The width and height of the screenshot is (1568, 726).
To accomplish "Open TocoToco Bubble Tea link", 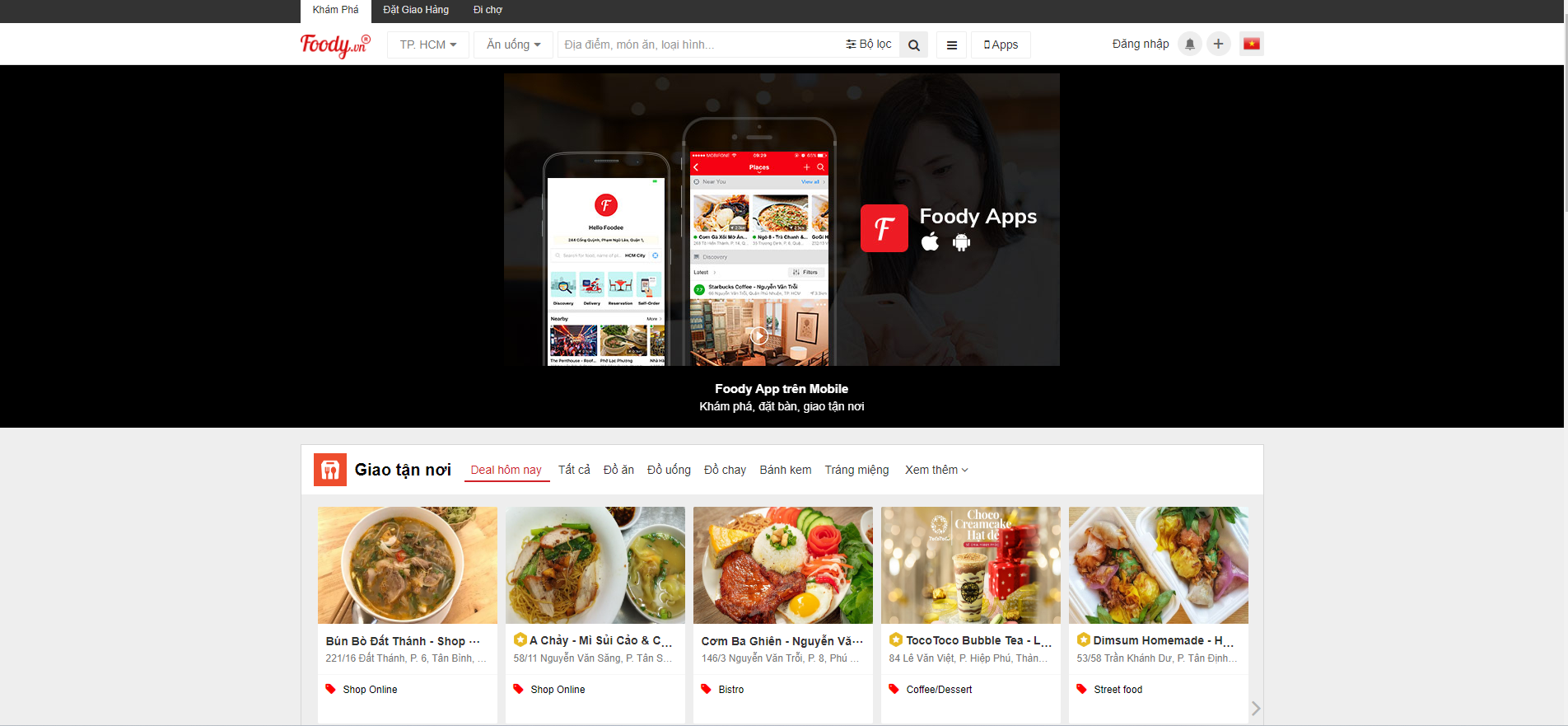I will (978, 640).
